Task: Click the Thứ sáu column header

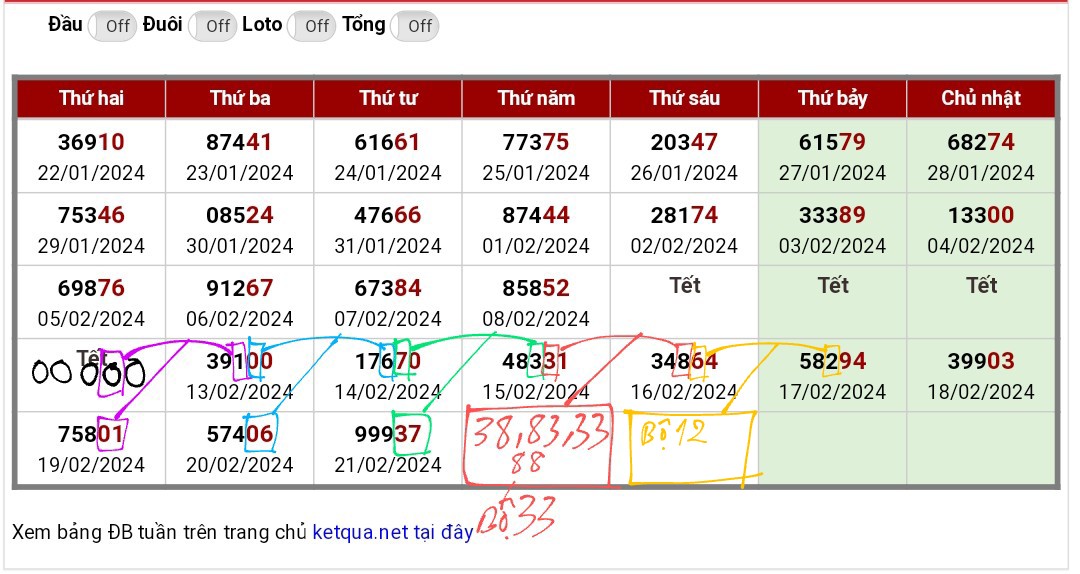Action: click(684, 98)
